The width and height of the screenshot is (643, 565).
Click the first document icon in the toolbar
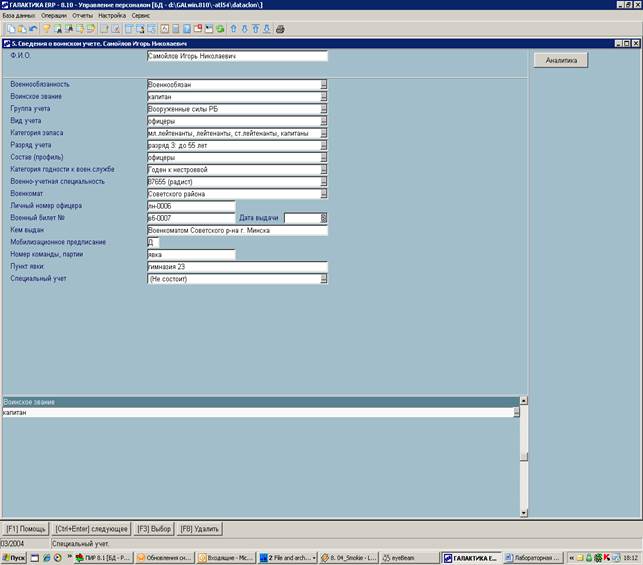pos(8,29)
